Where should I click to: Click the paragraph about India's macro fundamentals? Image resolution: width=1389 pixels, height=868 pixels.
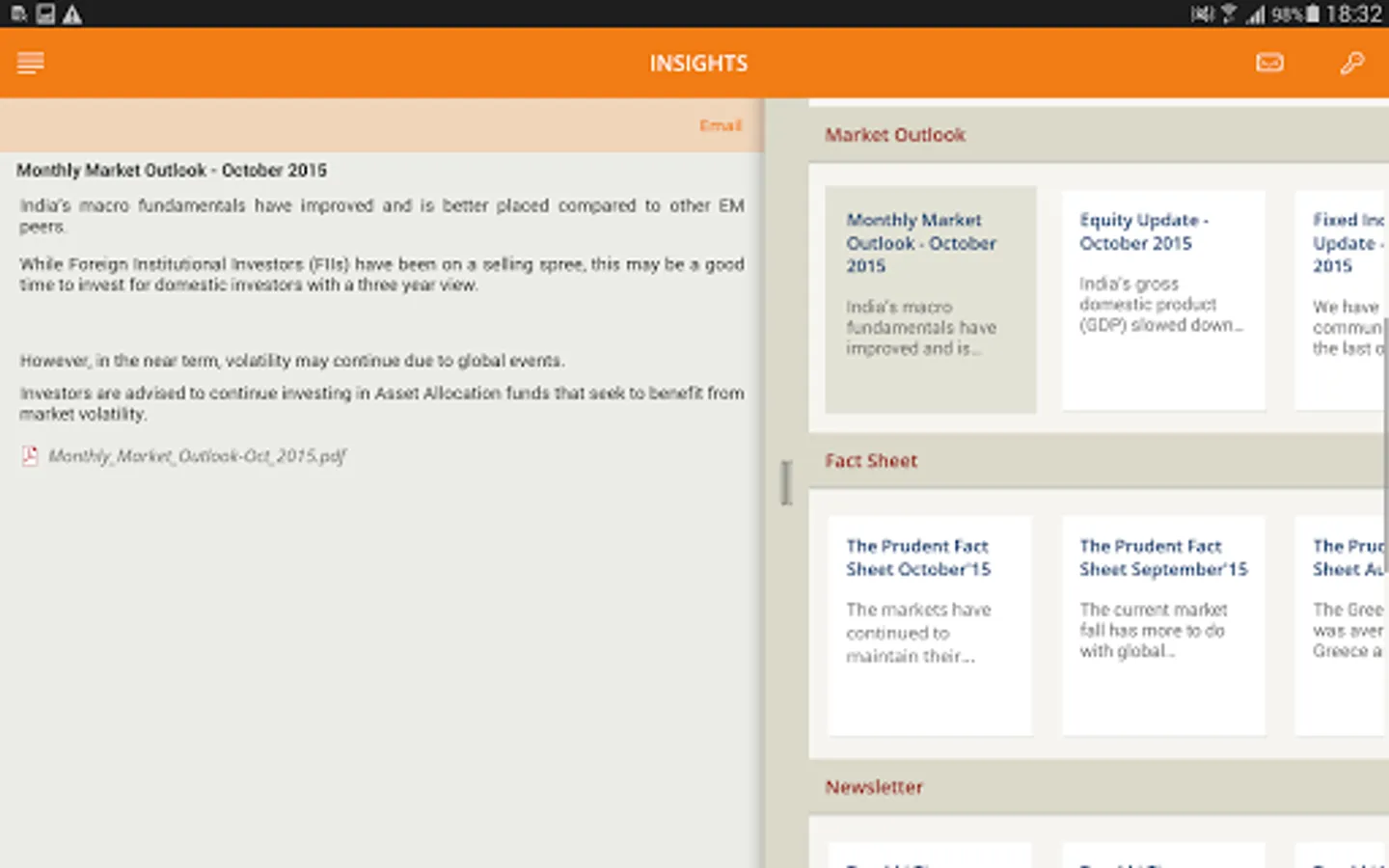pyautogui.click(x=382, y=216)
